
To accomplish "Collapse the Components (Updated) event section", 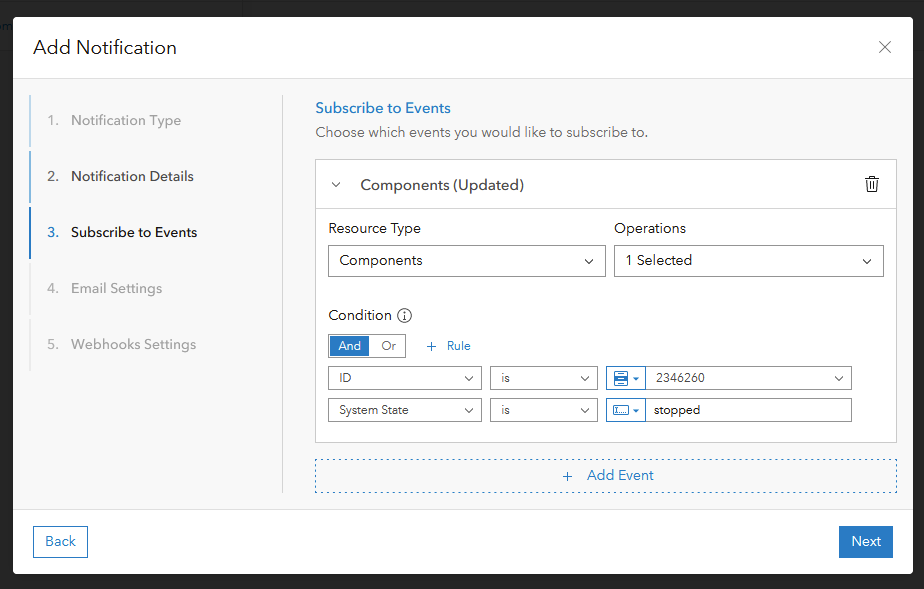I will 336,184.
